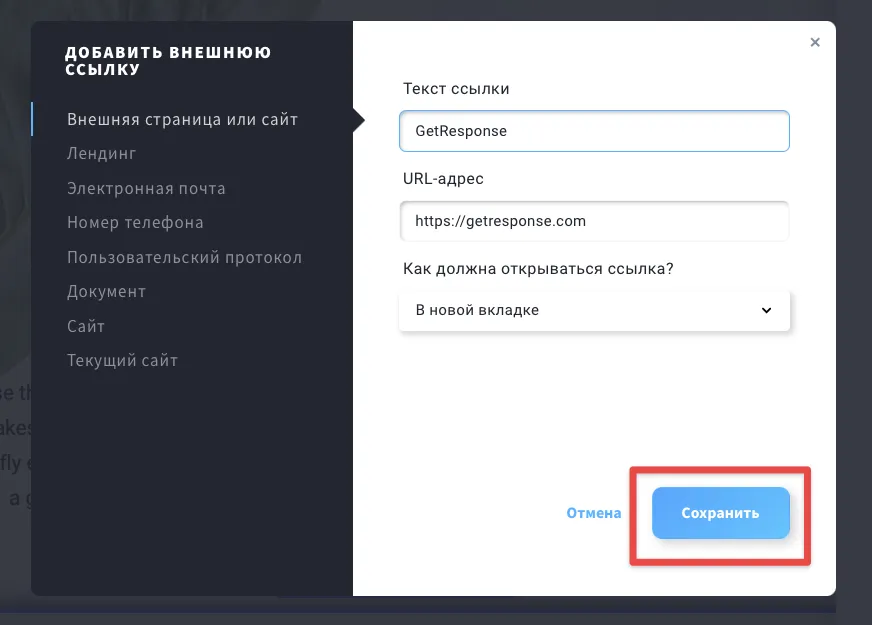Screen dimensions: 872x625
Task: Click the 'URL-адрес' label
Action: pyautogui.click(x=443, y=178)
